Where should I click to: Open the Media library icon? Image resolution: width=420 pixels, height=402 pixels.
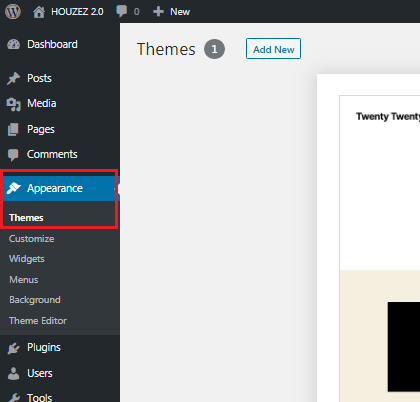(x=14, y=104)
